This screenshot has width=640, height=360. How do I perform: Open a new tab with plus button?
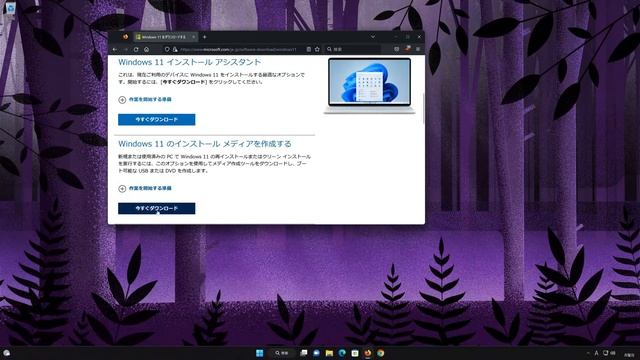(x=204, y=37)
